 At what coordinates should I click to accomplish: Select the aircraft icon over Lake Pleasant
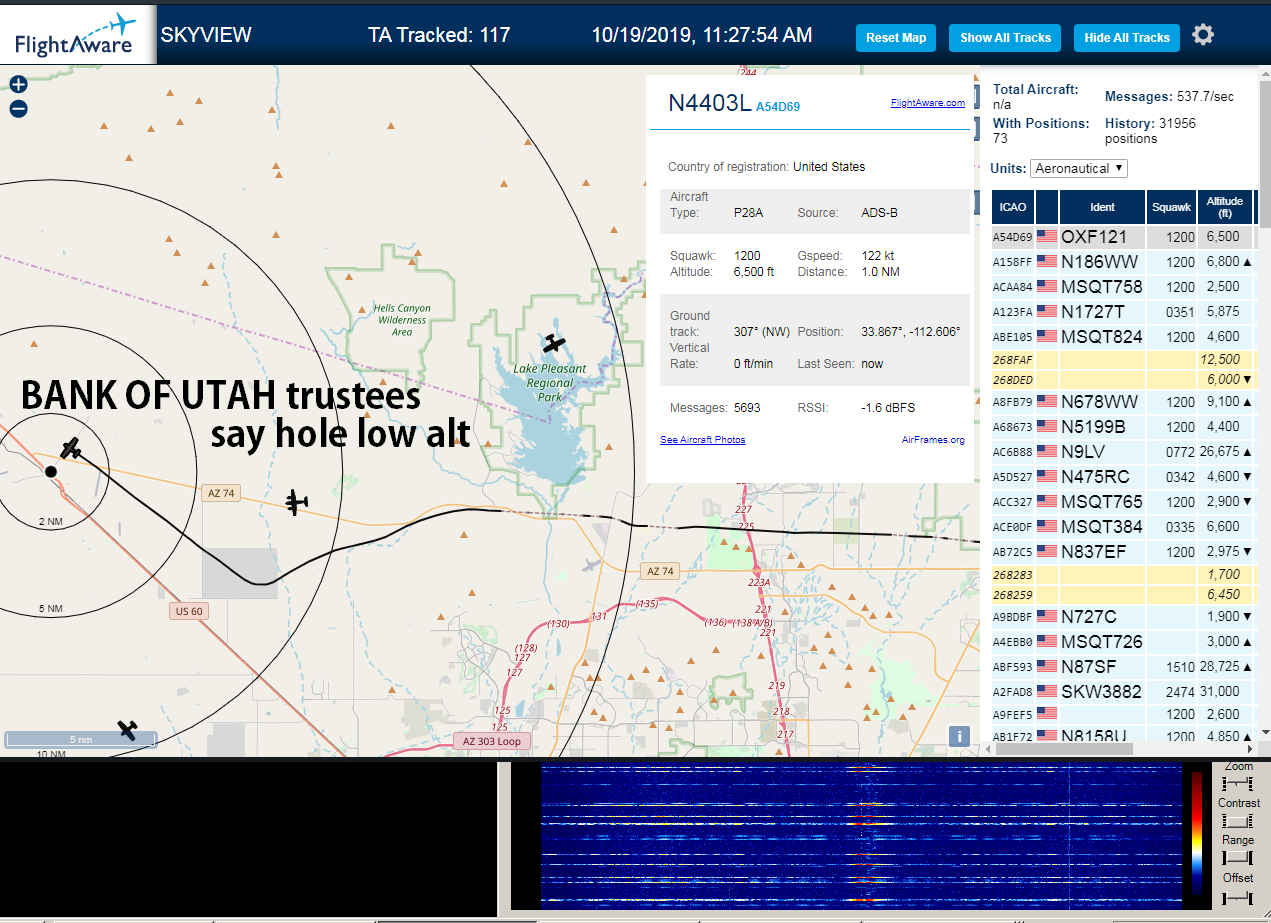tap(554, 344)
